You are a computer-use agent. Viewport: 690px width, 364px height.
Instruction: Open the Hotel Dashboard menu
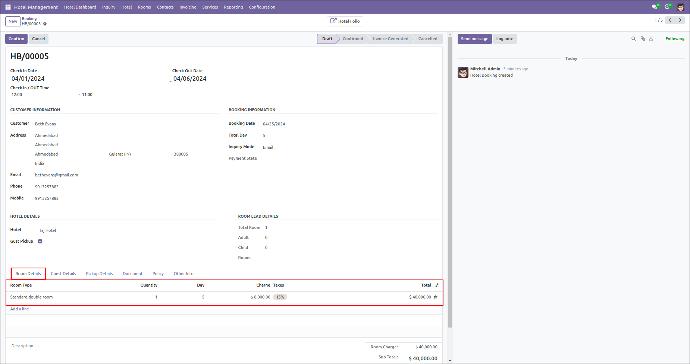(80, 7)
